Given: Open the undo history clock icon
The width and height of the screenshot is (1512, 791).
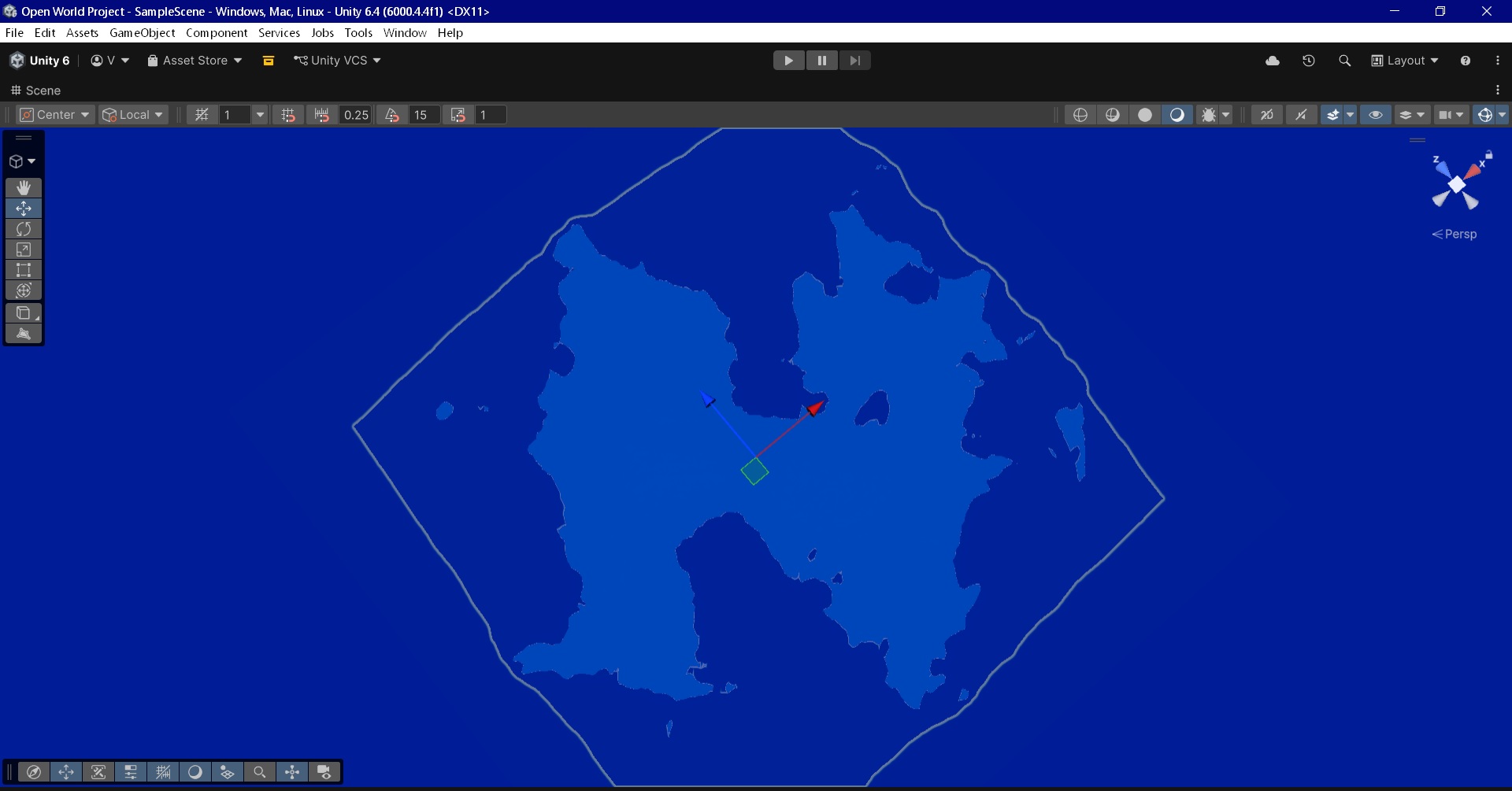Looking at the screenshot, I should pyautogui.click(x=1309, y=61).
